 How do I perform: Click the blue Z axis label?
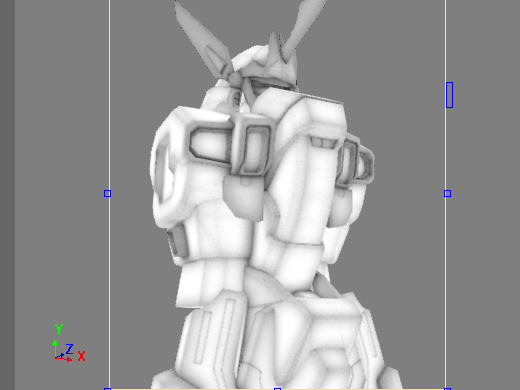tap(69, 349)
